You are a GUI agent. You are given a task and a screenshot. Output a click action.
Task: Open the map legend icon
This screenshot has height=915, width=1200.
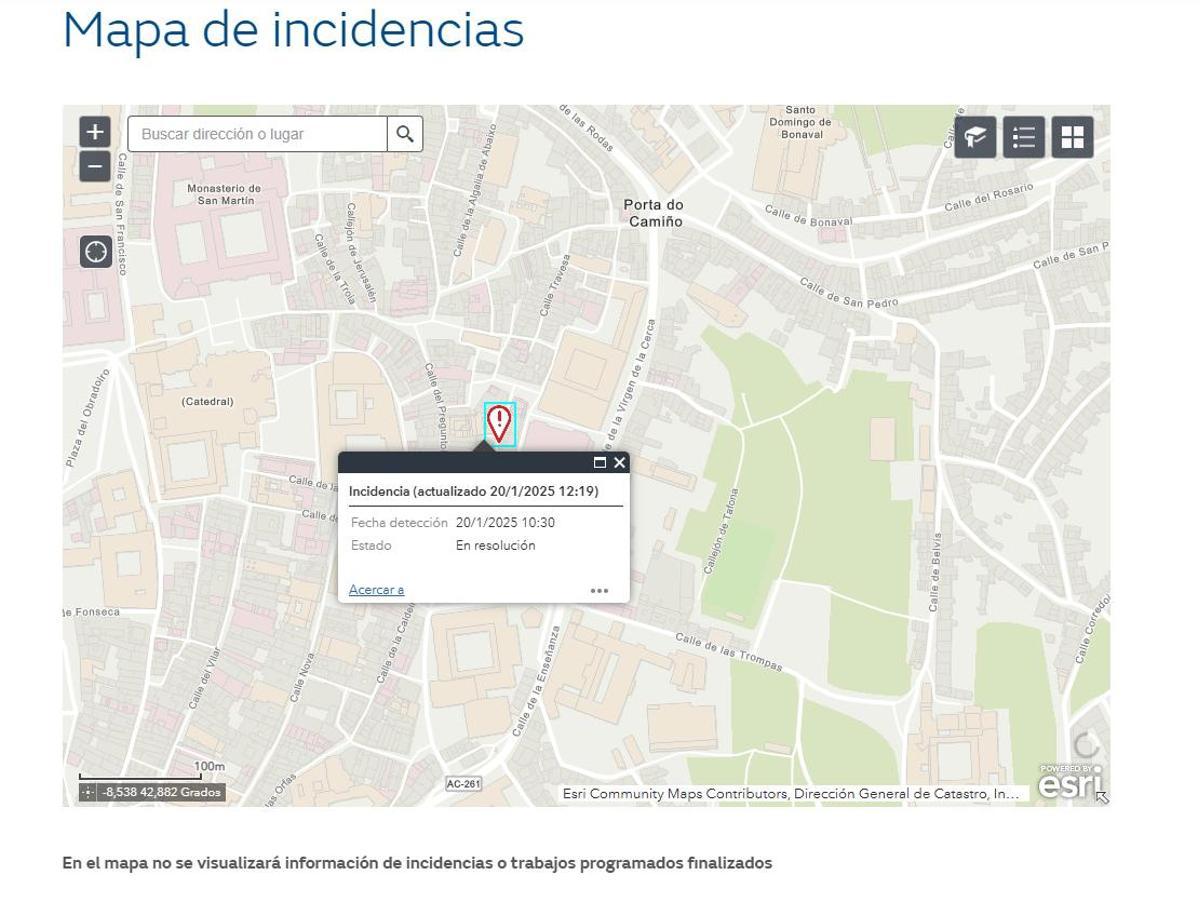click(1023, 137)
